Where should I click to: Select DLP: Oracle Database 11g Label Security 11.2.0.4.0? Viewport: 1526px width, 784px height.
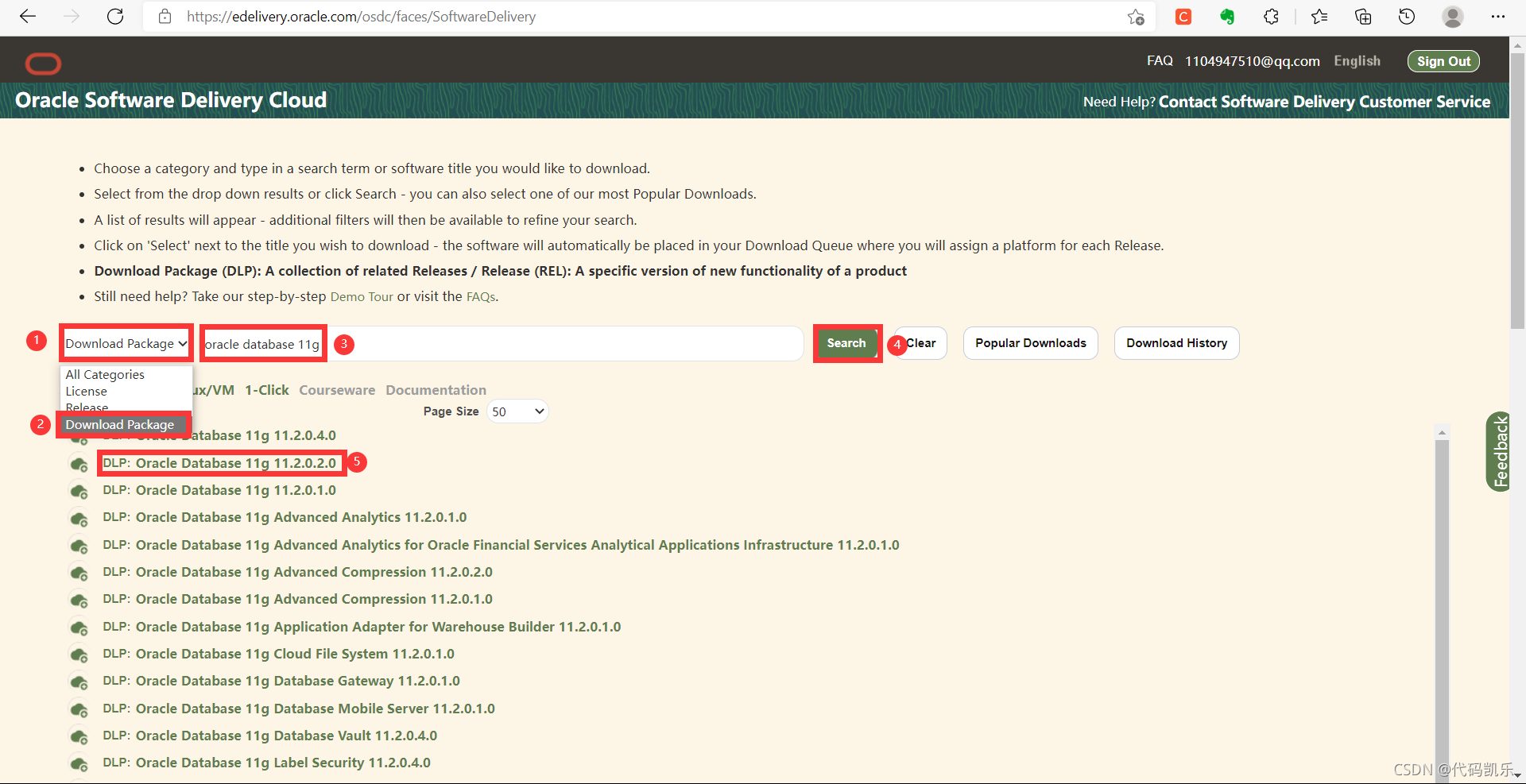[x=266, y=763]
